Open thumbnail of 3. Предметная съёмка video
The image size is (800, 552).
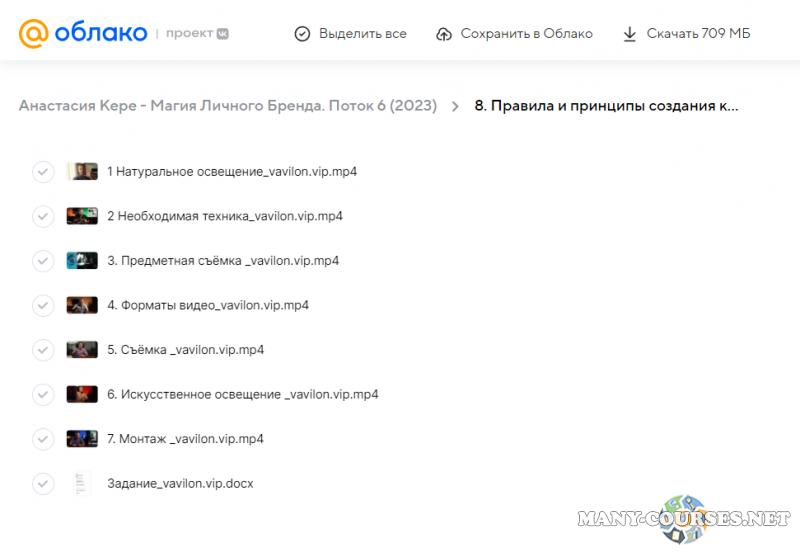(82, 260)
